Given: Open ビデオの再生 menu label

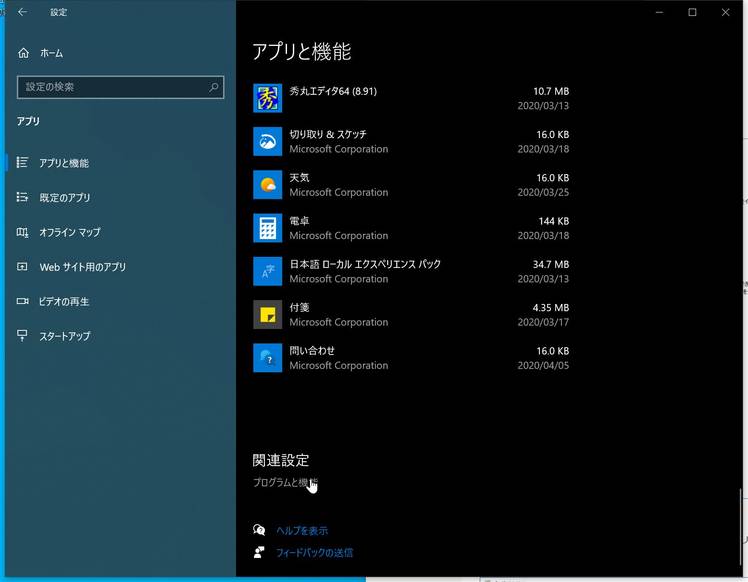Looking at the screenshot, I should click(x=64, y=301).
